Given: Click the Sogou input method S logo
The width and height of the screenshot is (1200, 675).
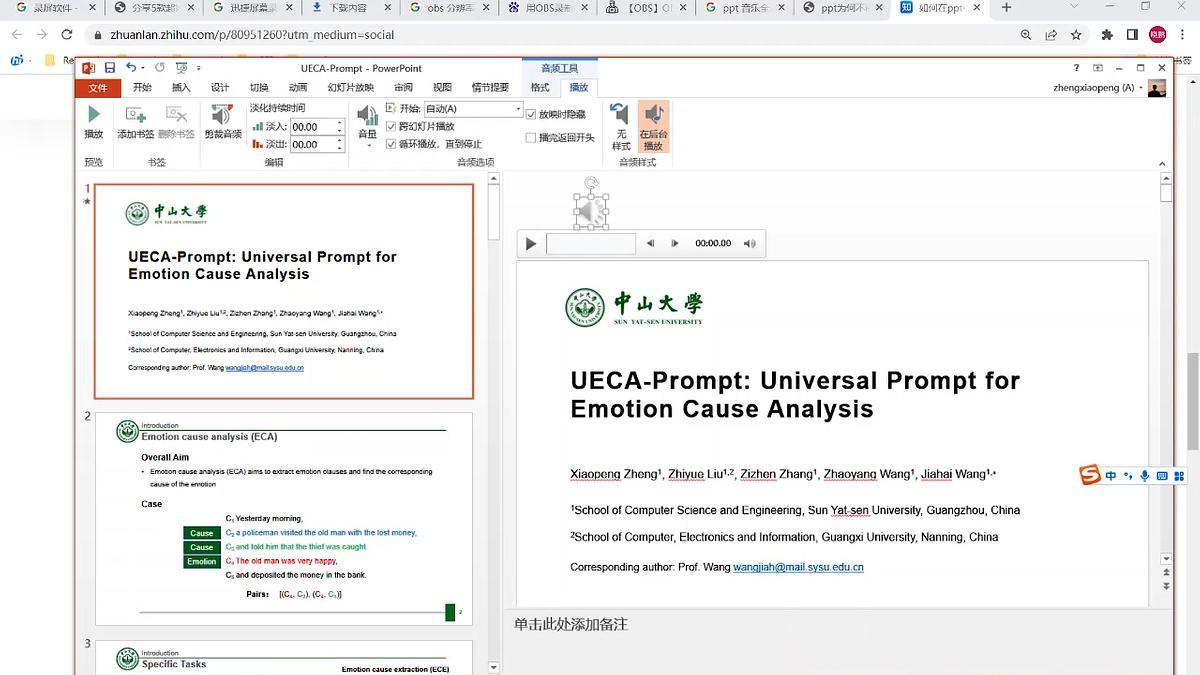Looking at the screenshot, I should tap(1090, 475).
